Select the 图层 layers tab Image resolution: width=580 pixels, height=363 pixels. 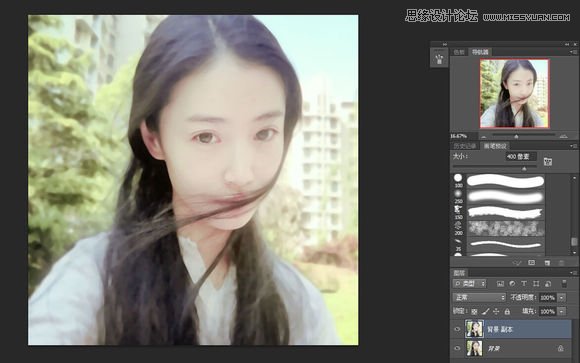[459, 273]
